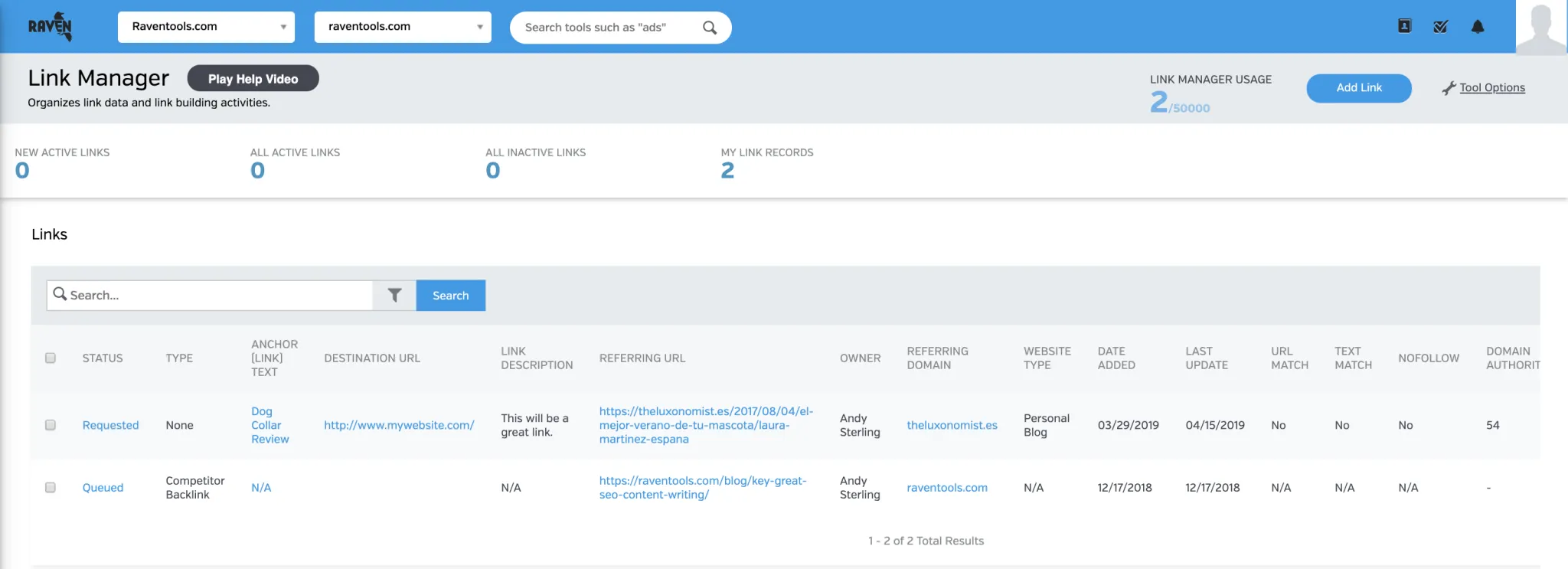Focus the links Search field
This screenshot has height=569, width=1568.
(210, 295)
